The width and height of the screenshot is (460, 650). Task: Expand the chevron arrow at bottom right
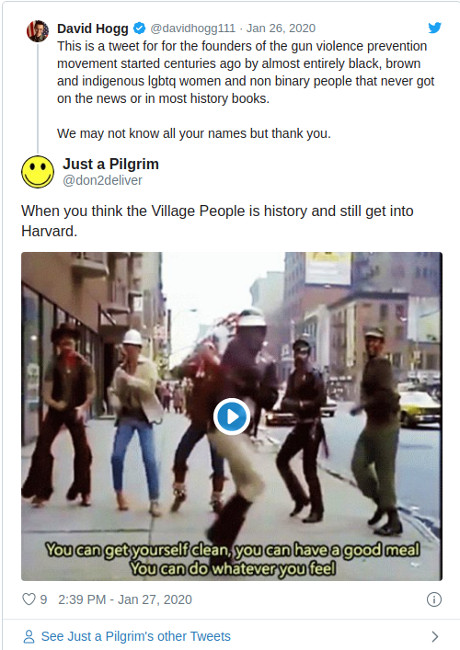tap(435, 636)
